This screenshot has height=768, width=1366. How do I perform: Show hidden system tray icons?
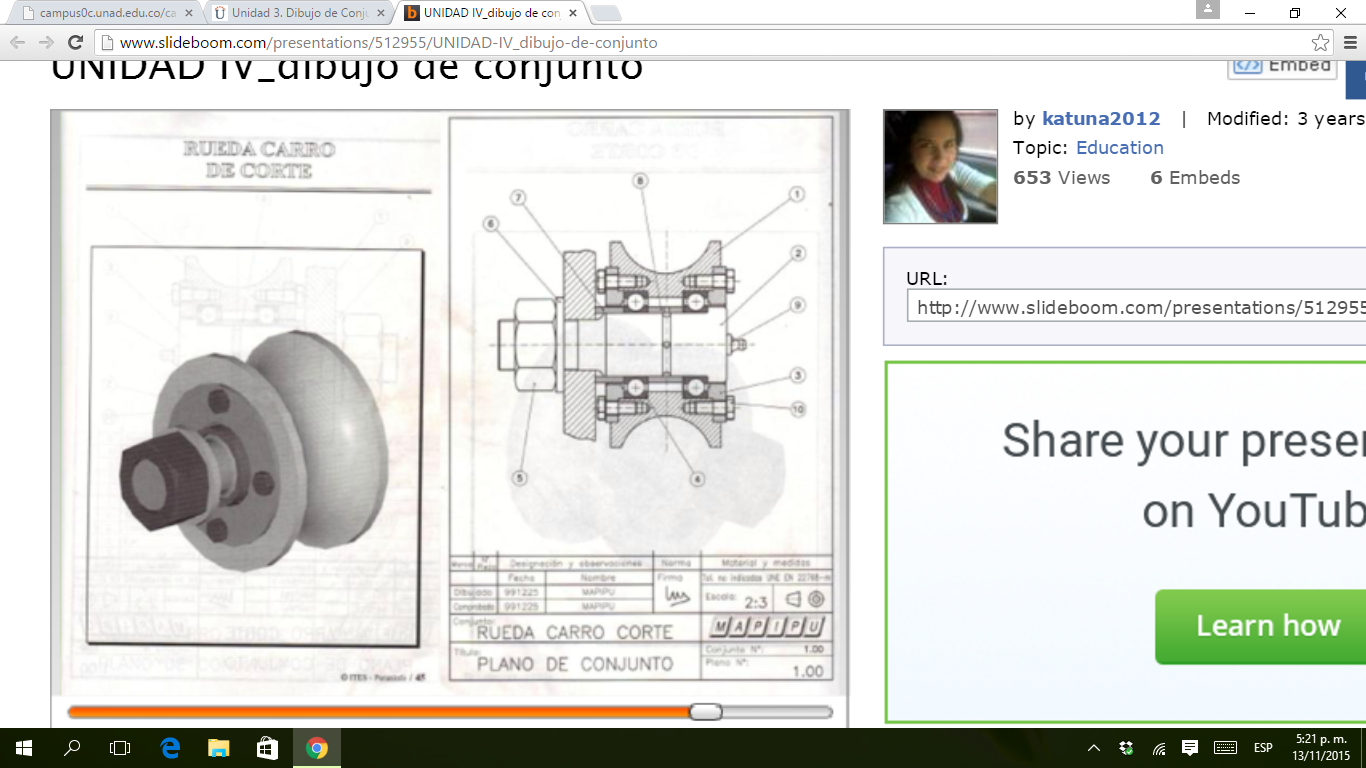coord(1094,748)
